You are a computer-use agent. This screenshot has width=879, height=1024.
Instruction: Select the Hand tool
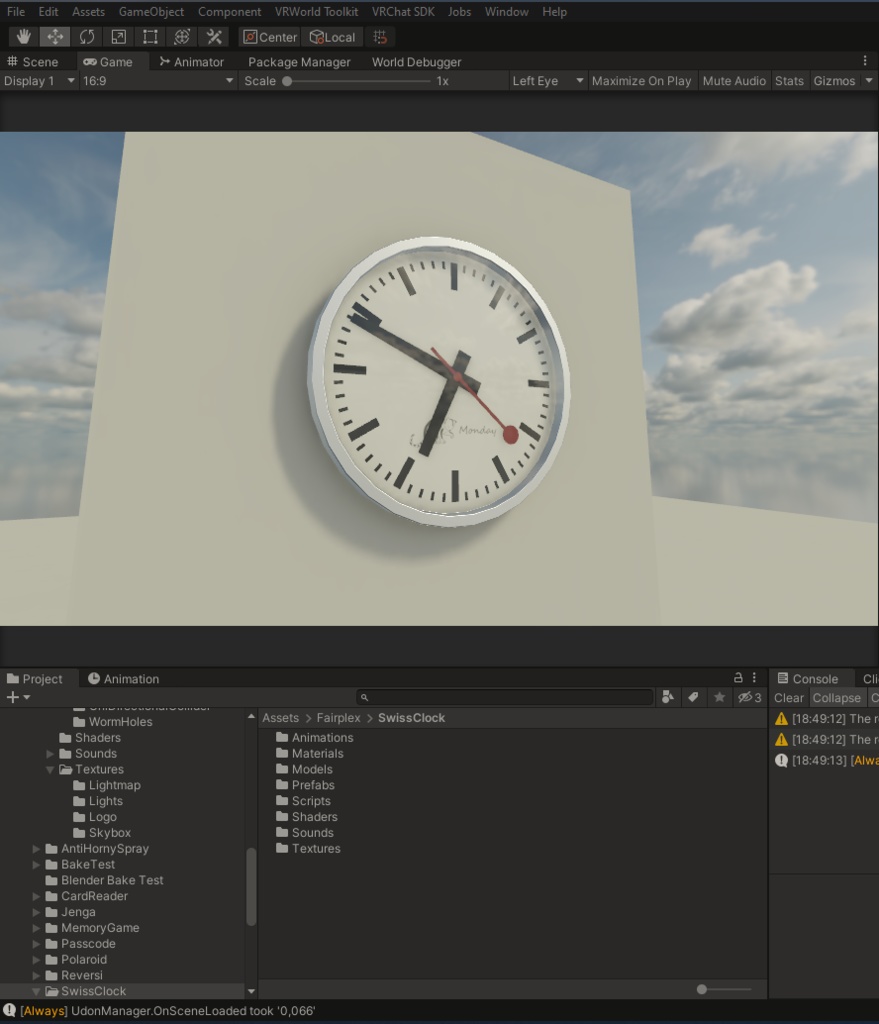tap(23, 37)
